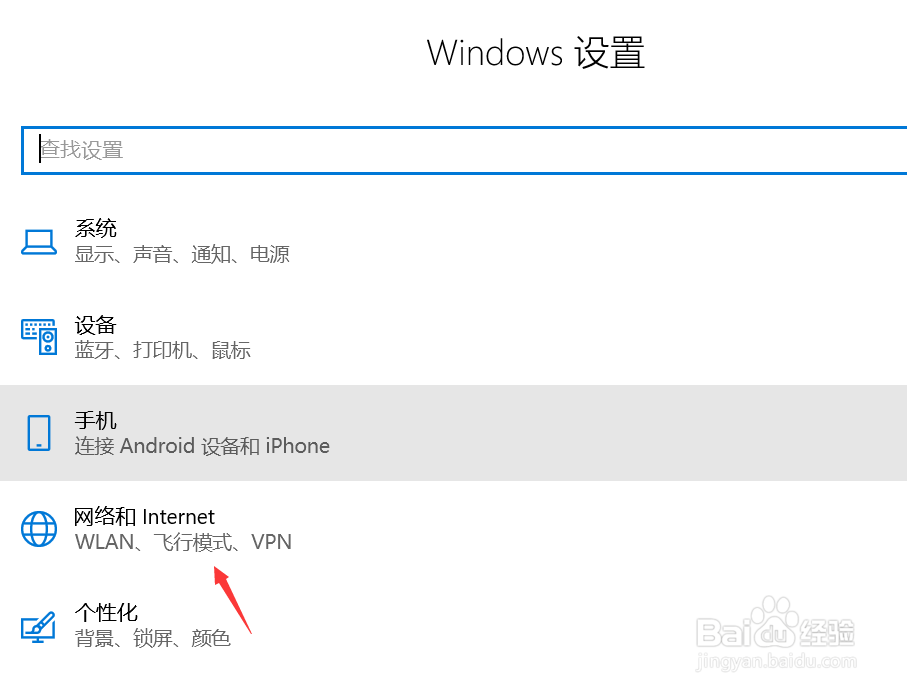Click the red arrow annotation
The image size is (907, 693).
pos(235,598)
